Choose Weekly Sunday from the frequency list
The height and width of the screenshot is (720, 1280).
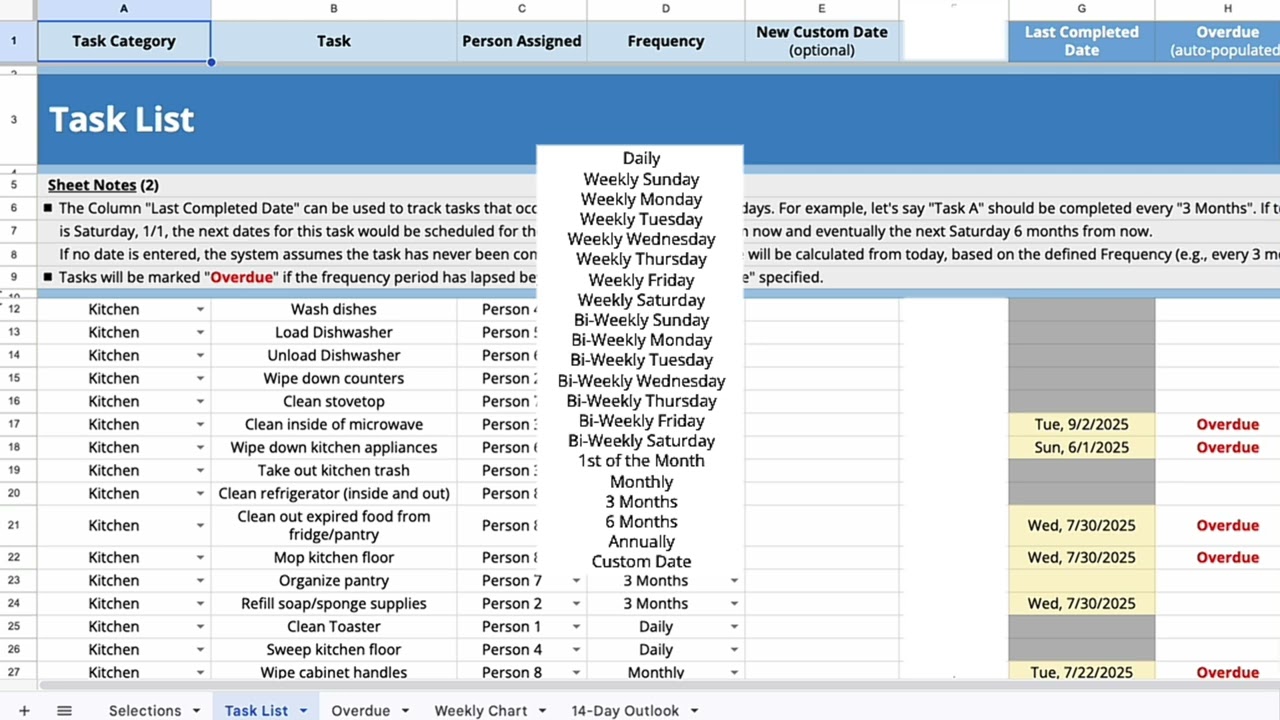tap(641, 179)
